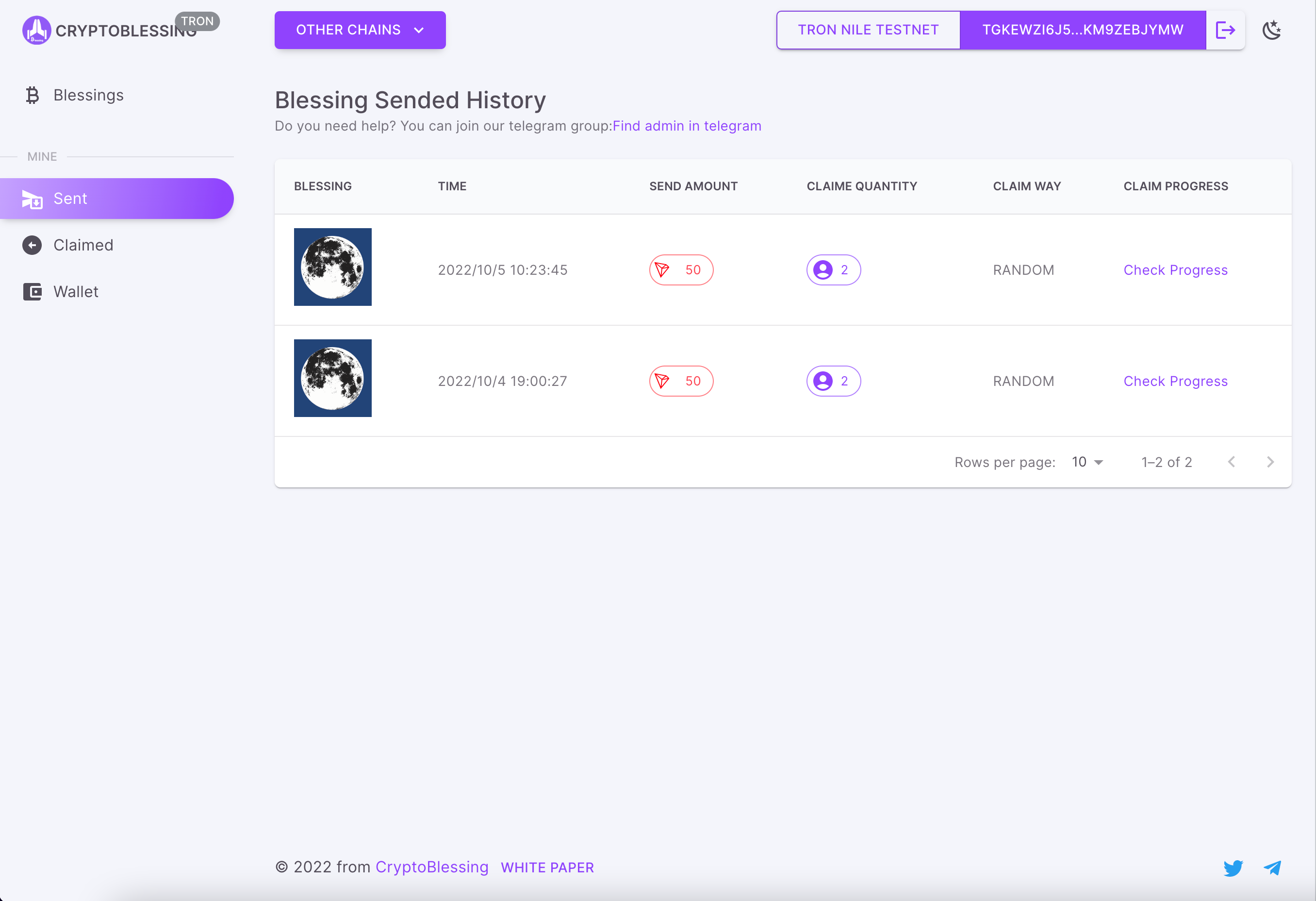Click moon thumbnail in second row
Viewport: 1316px width, 901px height.
tap(332, 378)
